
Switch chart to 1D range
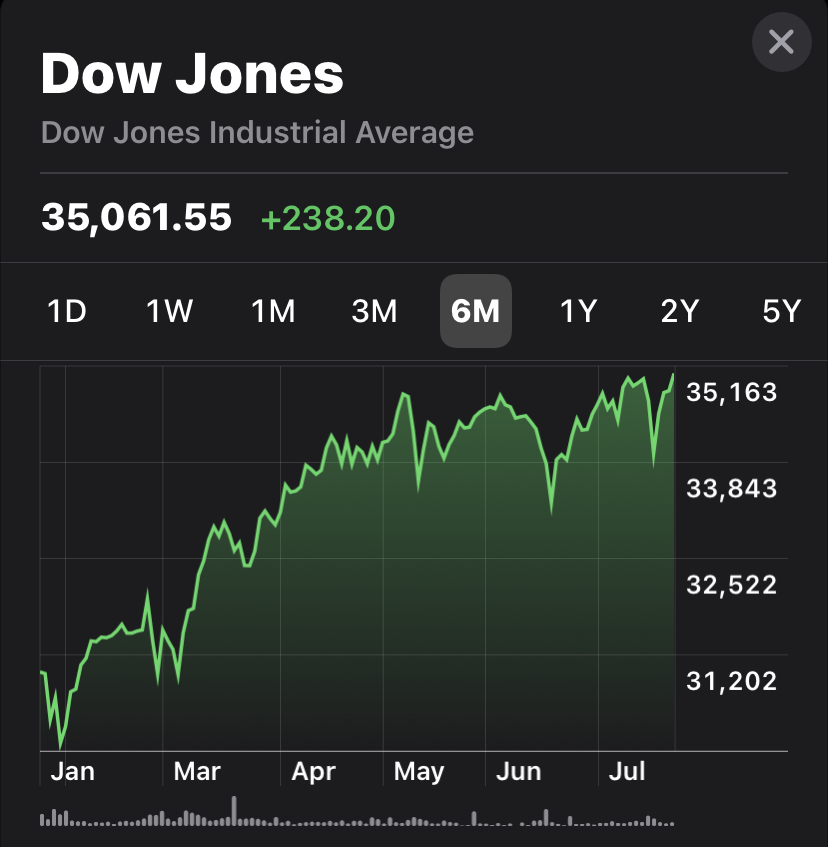click(x=67, y=311)
